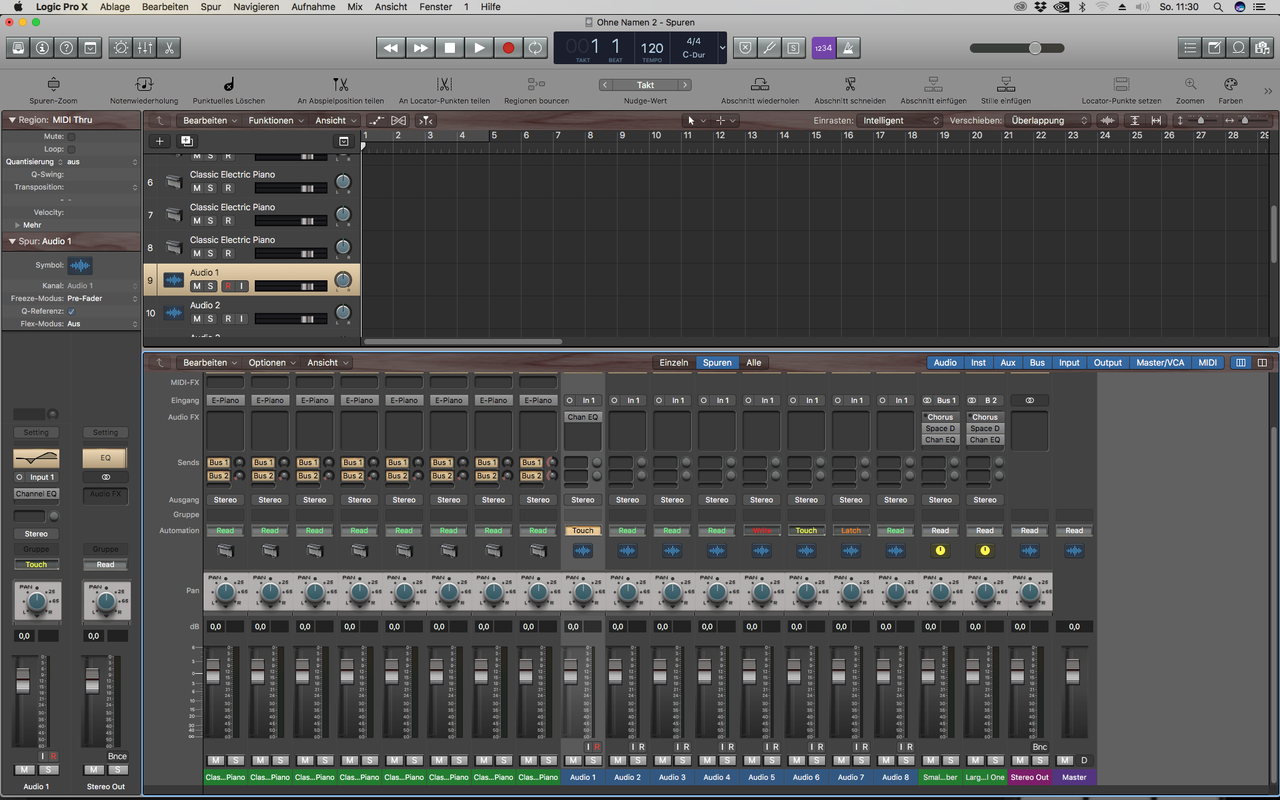This screenshot has height=800, width=1280.
Task: Open the Einrasten Intelligent dropdown
Action: coord(901,120)
